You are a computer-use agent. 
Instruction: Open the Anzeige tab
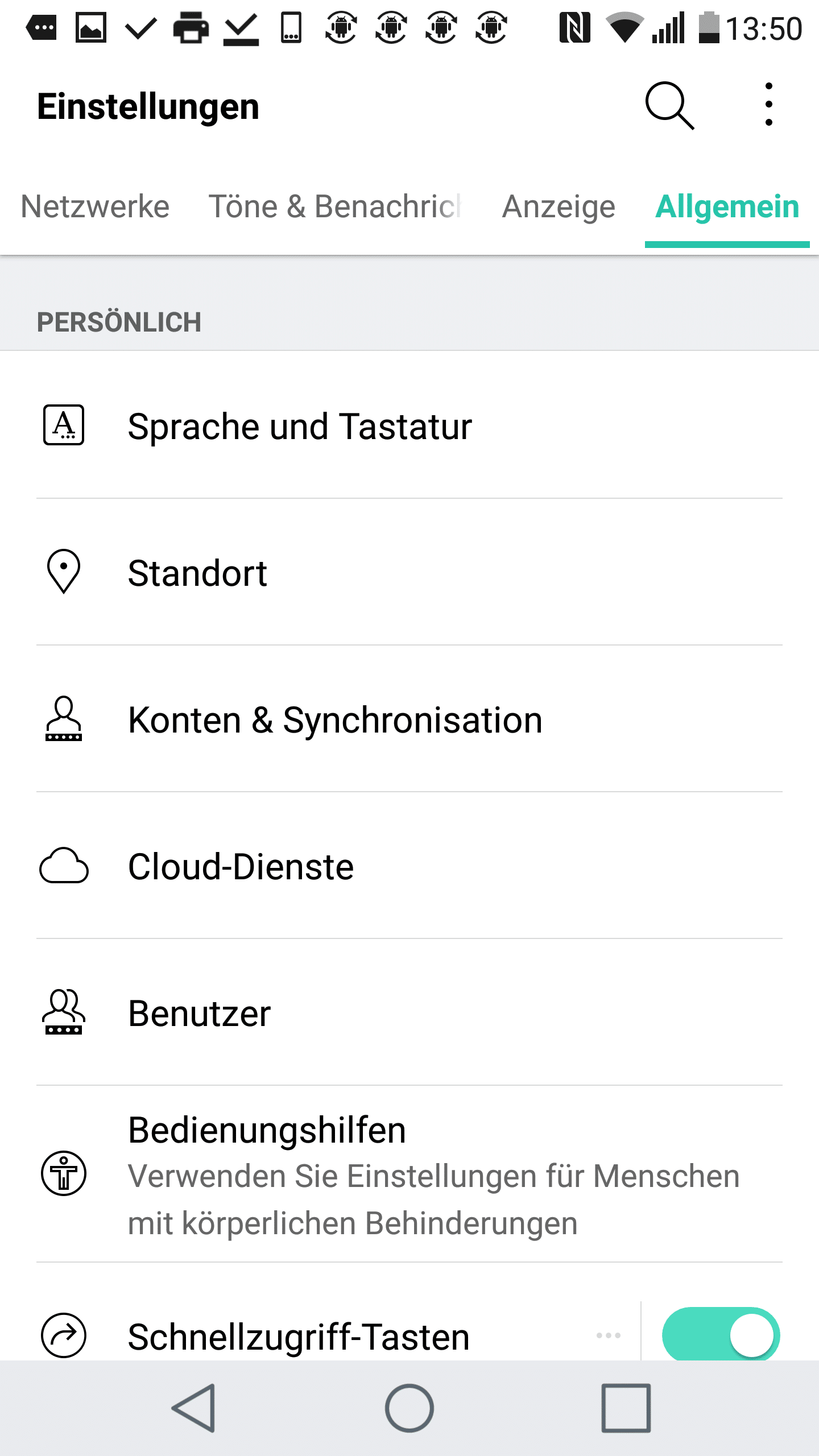pos(559,206)
